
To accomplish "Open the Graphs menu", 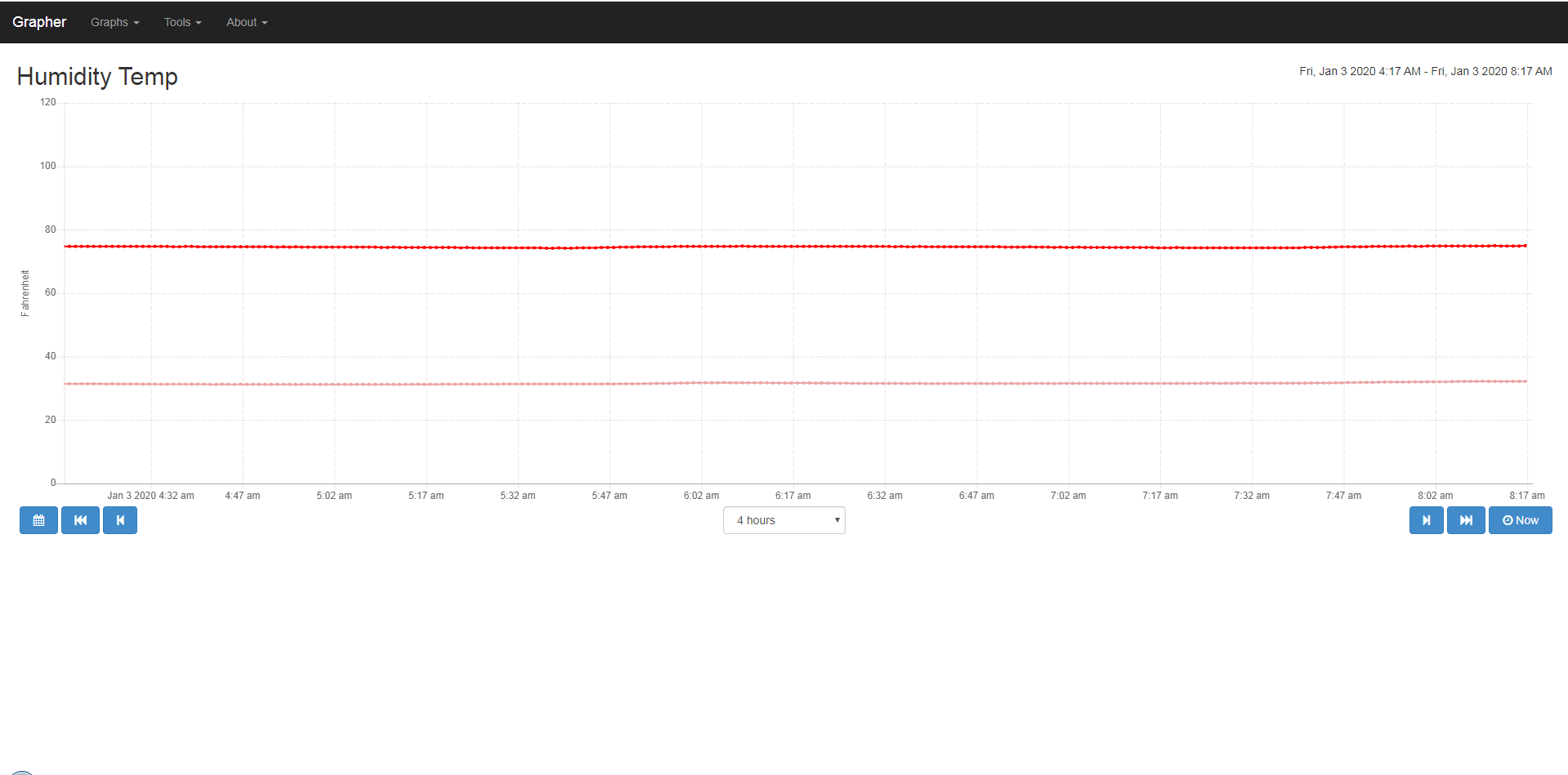I will pos(115,22).
